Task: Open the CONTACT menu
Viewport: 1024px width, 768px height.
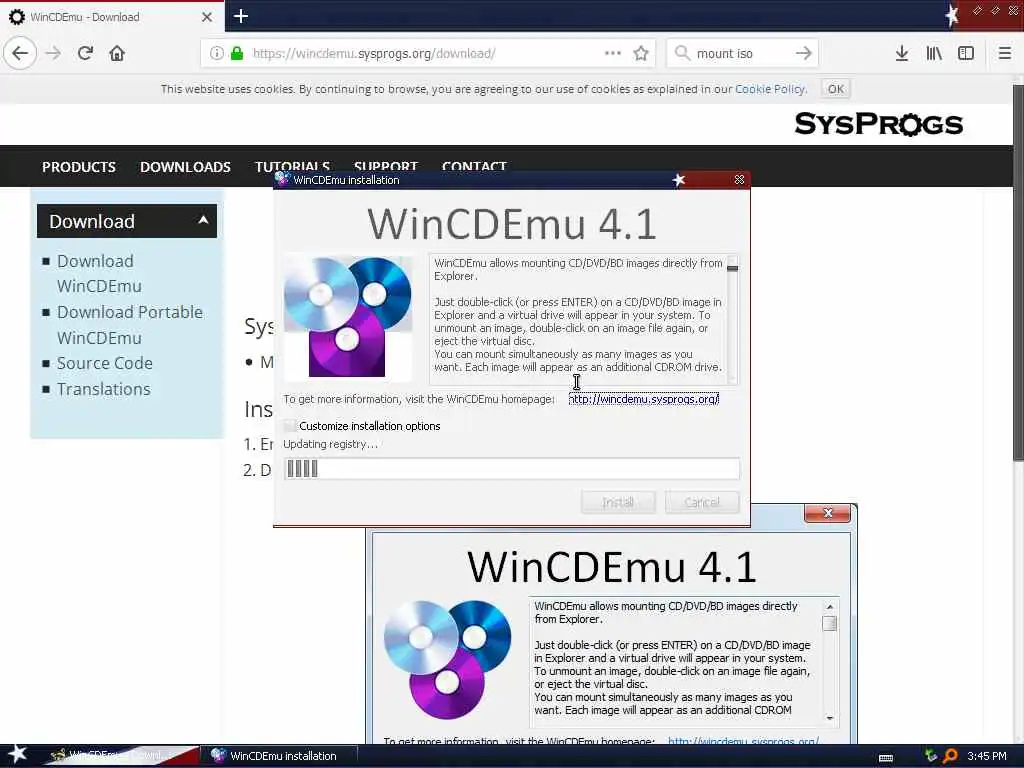Action: click(474, 166)
